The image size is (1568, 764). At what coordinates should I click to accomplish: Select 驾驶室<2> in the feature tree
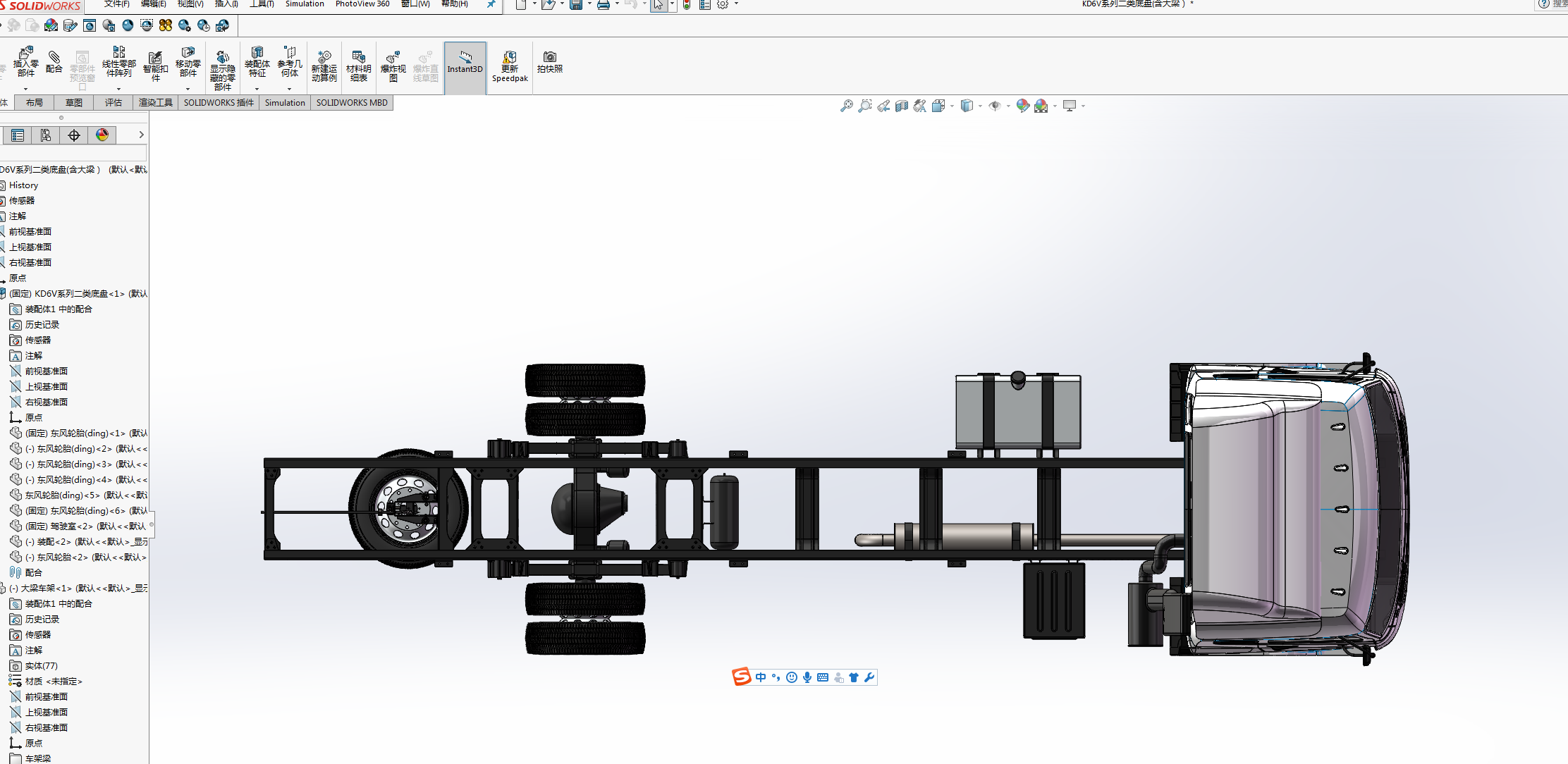(x=78, y=526)
